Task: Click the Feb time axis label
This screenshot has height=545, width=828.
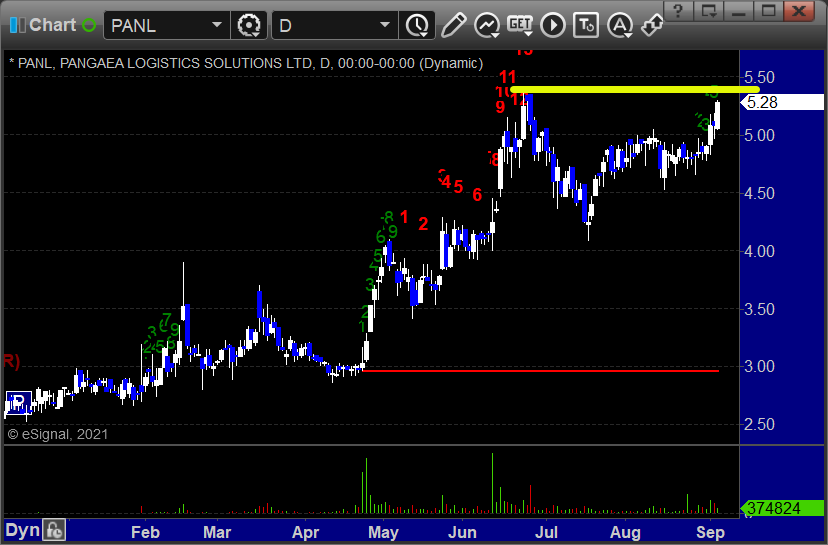Action: pyautogui.click(x=145, y=532)
